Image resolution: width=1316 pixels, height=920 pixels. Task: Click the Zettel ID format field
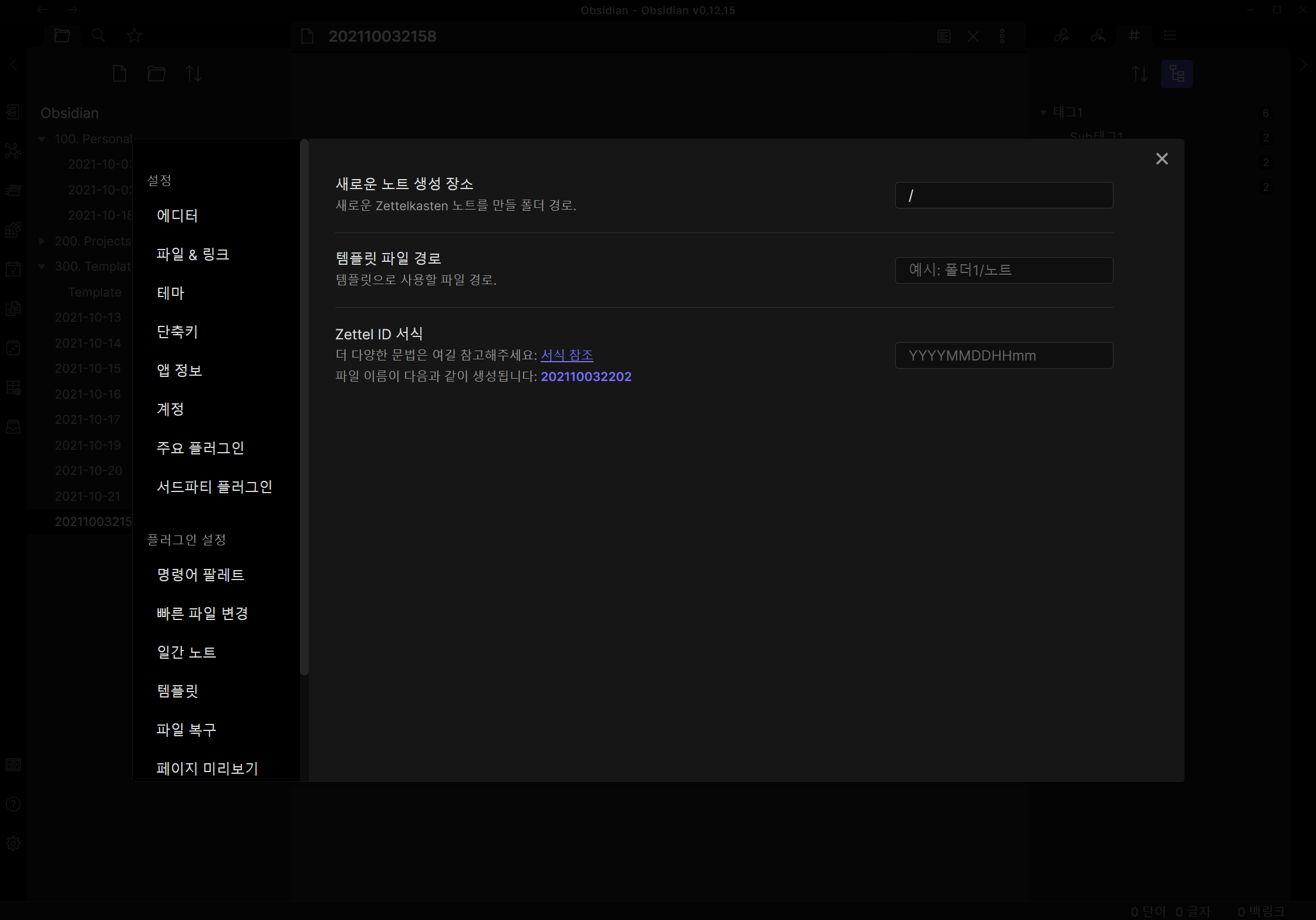click(x=1004, y=356)
